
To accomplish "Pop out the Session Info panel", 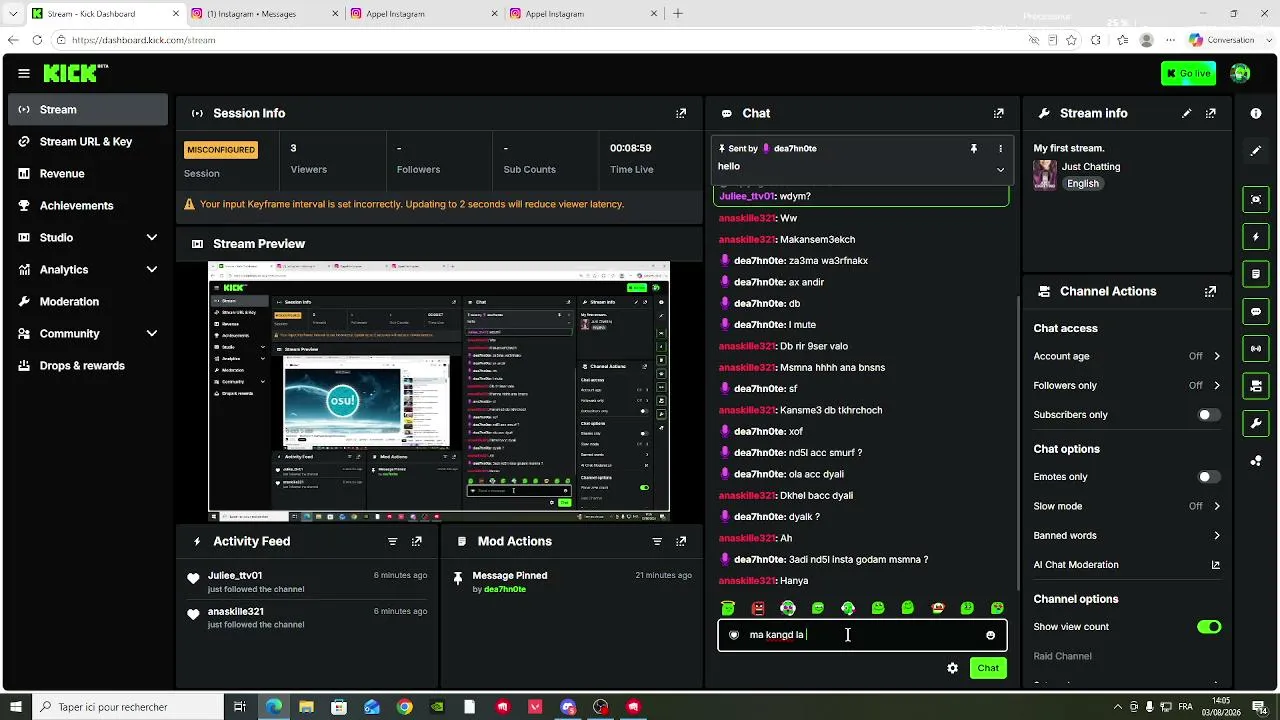I will point(681,114).
